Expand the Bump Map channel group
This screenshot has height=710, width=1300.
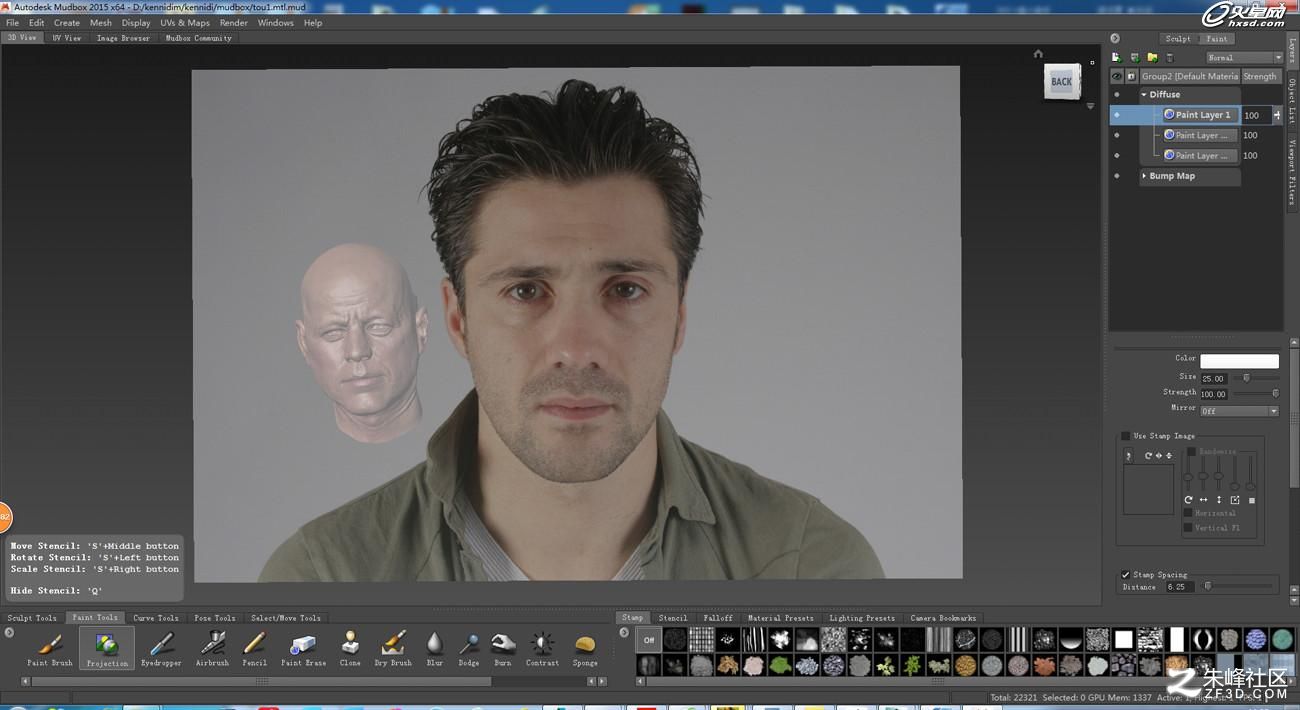(x=1144, y=176)
